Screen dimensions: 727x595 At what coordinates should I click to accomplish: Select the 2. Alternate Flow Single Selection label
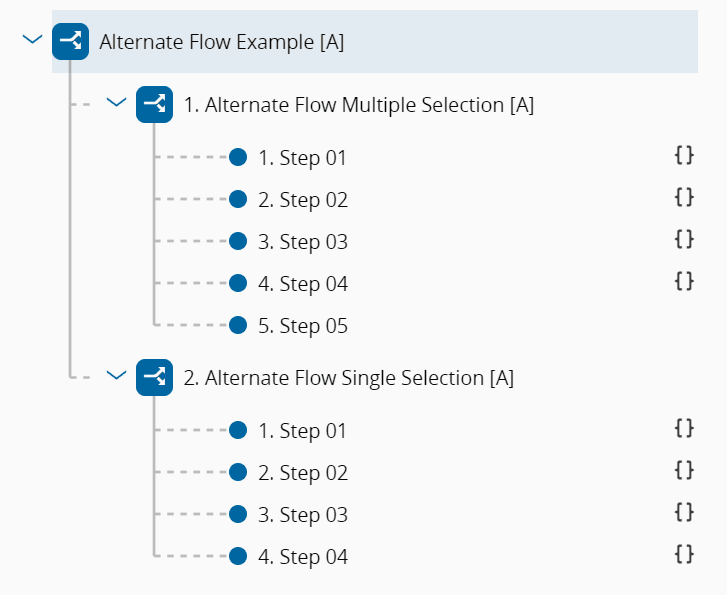pyautogui.click(x=349, y=378)
